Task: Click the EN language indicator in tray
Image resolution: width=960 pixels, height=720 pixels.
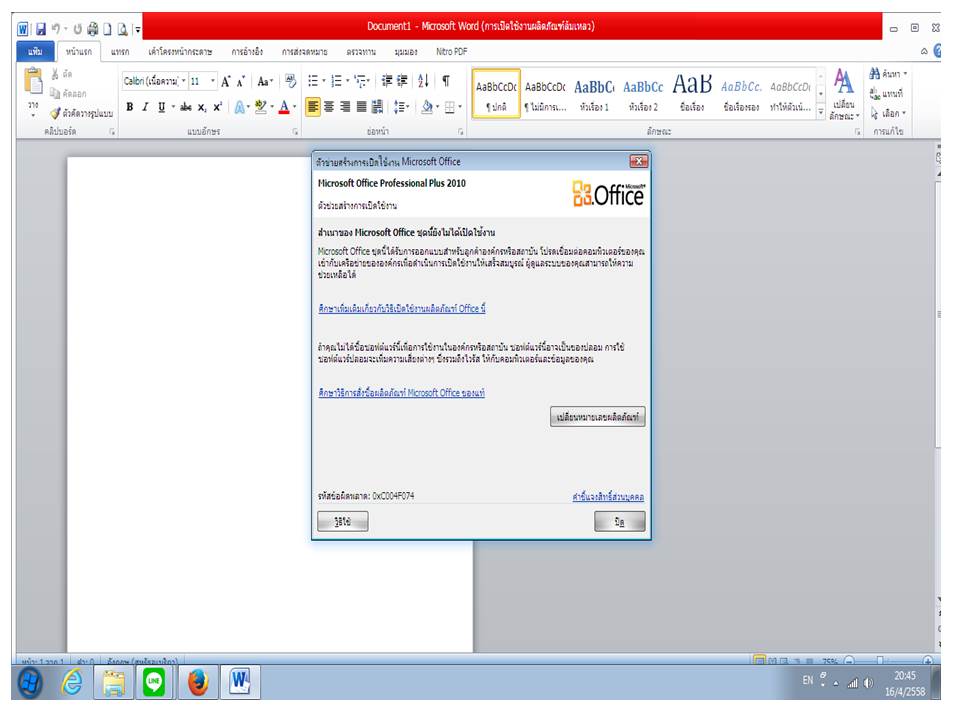Action: click(x=808, y=680)
